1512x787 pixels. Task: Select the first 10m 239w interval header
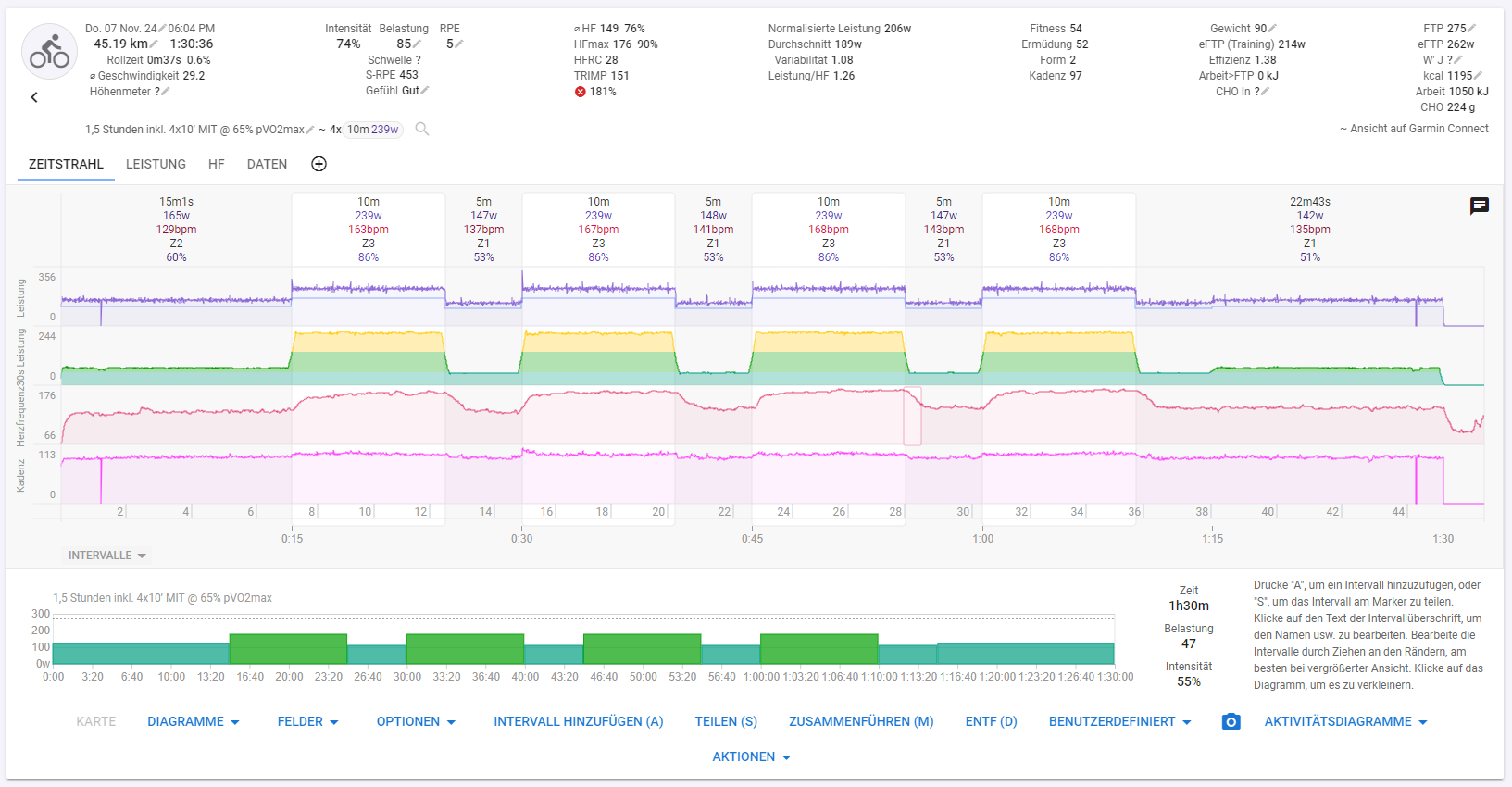click(369, 229)
